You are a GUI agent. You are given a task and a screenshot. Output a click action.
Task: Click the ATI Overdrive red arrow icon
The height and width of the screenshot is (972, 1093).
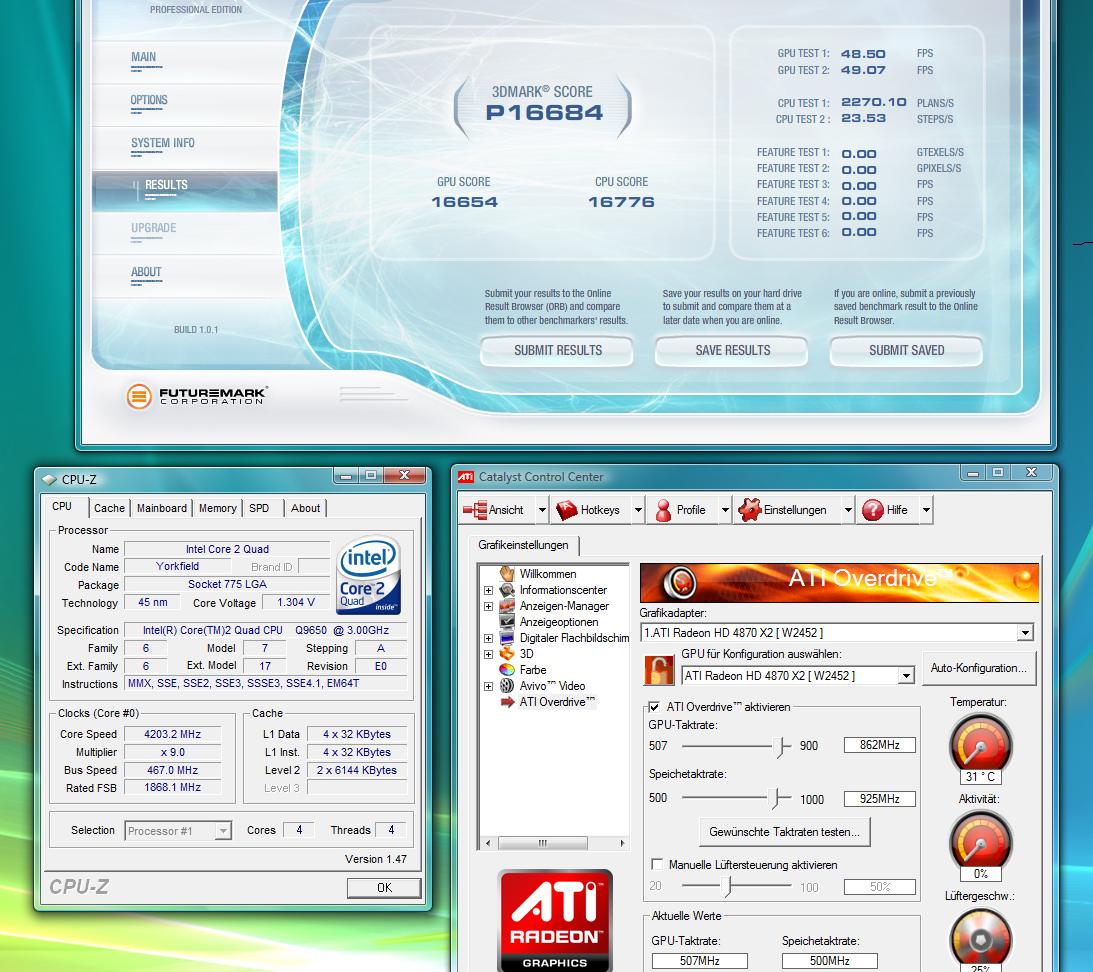(507, 702)
